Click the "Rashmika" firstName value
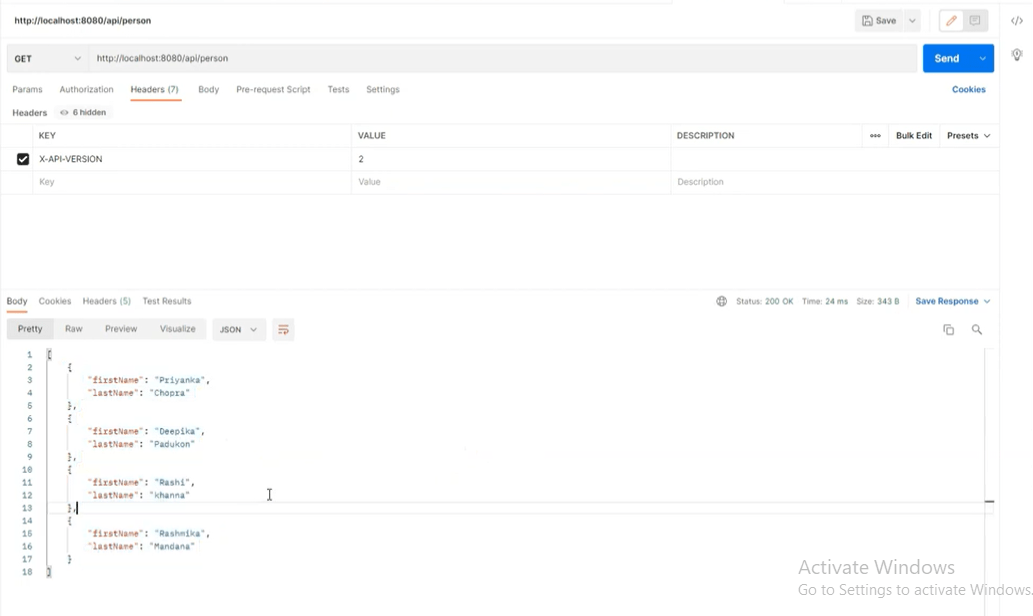The image size is (1033, 616). (x=180, y=534)
